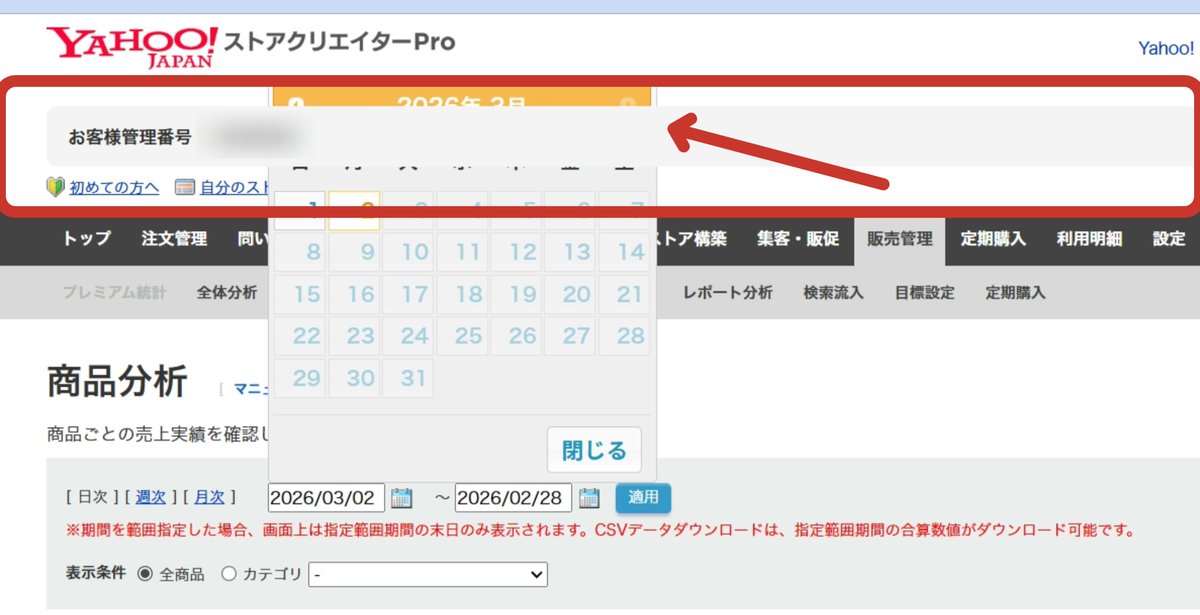
Task: Switch to レポート分析 sub-tab
Action: tap(728, 293)
